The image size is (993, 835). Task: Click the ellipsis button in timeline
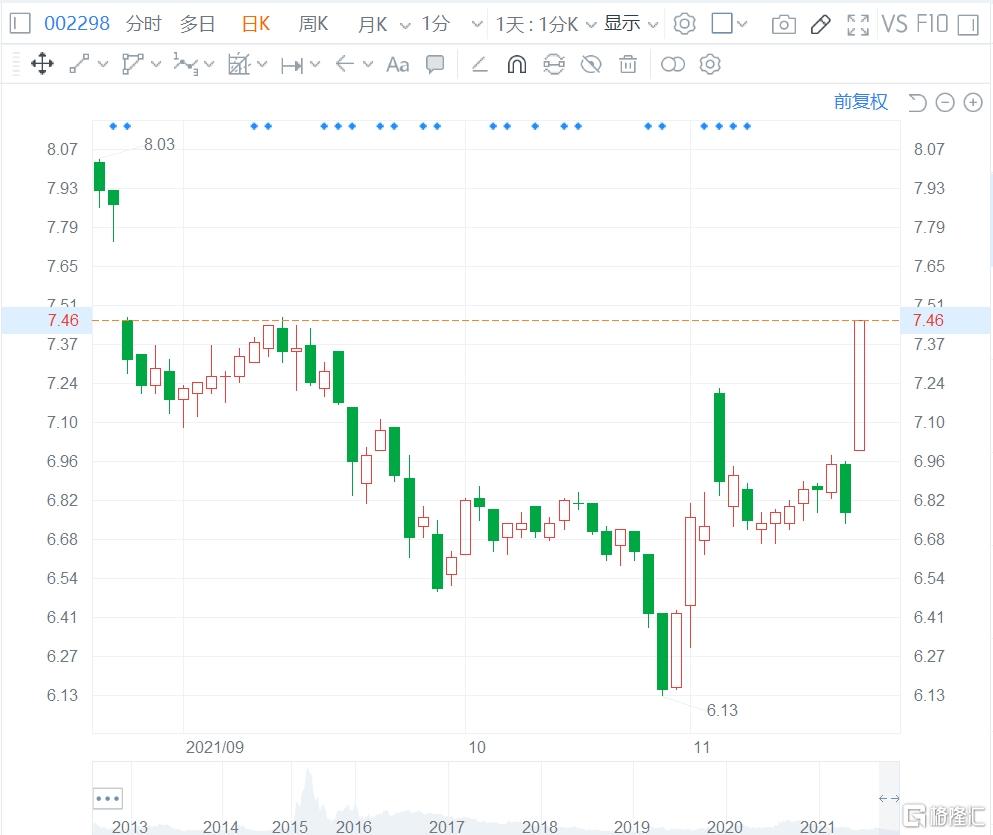(108, 798)
